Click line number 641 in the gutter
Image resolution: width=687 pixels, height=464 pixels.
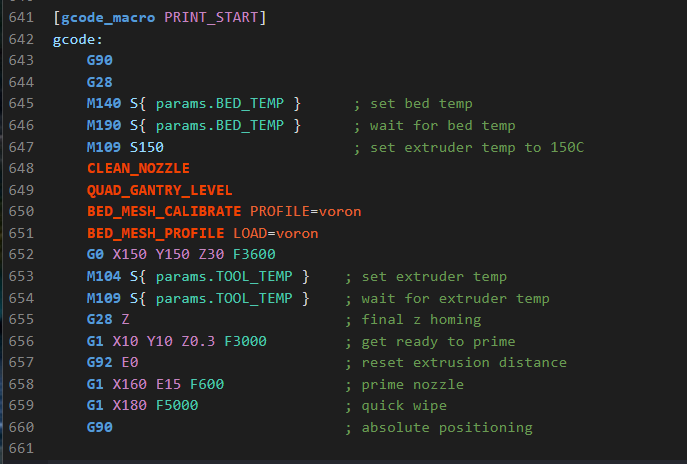coord(21,18)
